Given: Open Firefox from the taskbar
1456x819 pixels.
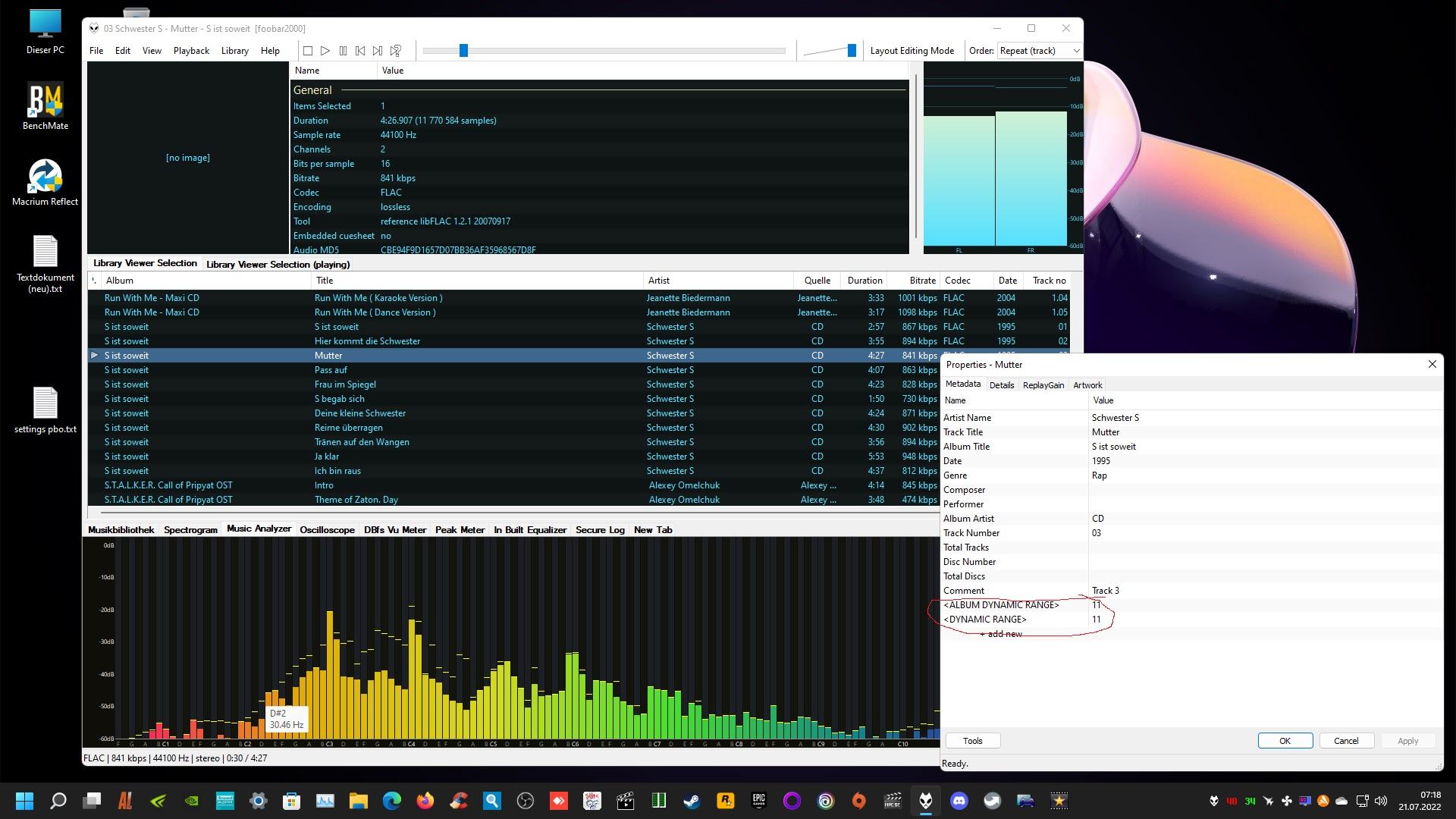Looking at the screenshot, I should (425, 801).
